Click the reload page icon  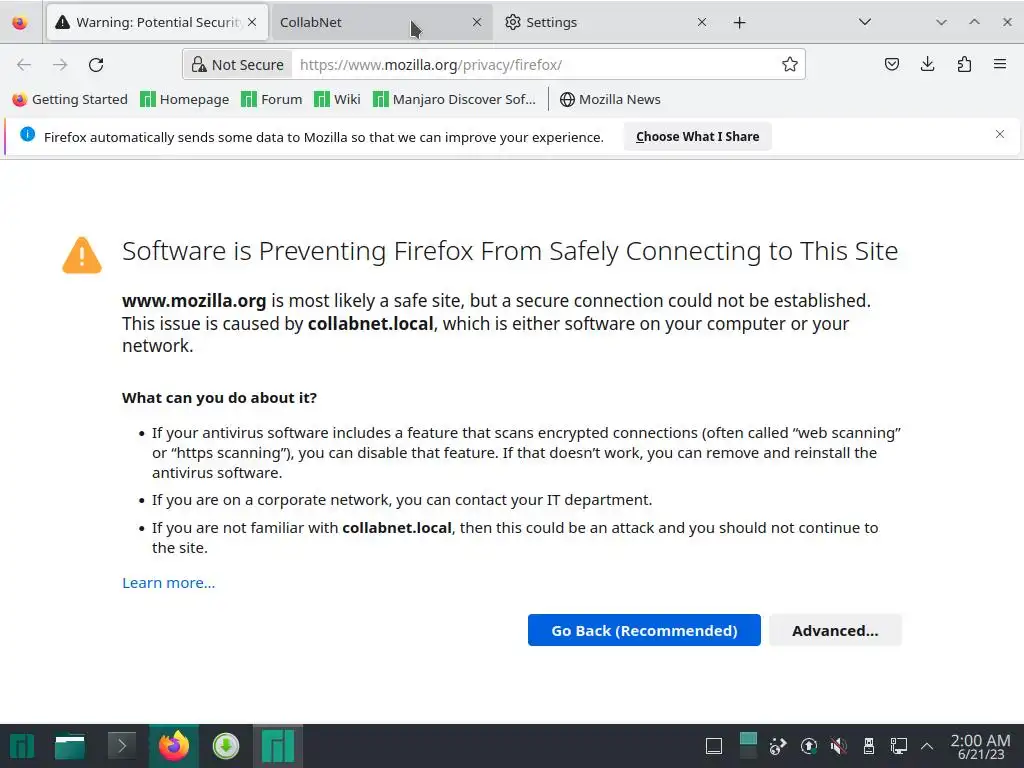pos(96,65)
